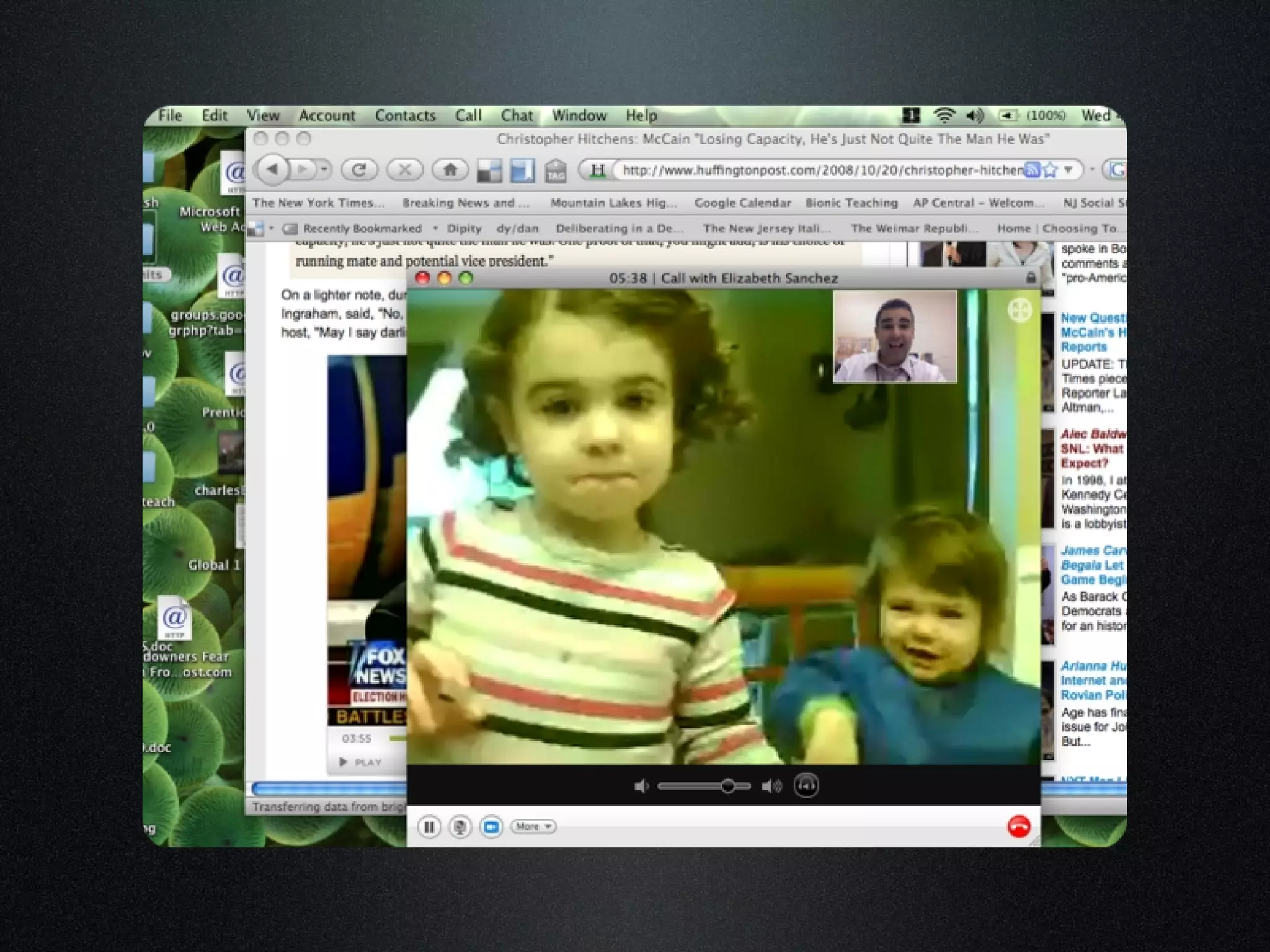Viewport: 1270px width, 952px height.
Task: Open Recently Bookmarked folder dropdown
Action: click(x=362, y=229)
